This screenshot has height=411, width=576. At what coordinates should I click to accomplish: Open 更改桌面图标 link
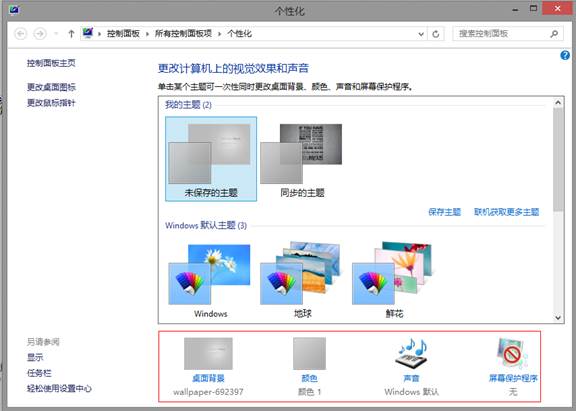(x=51, y=87)
